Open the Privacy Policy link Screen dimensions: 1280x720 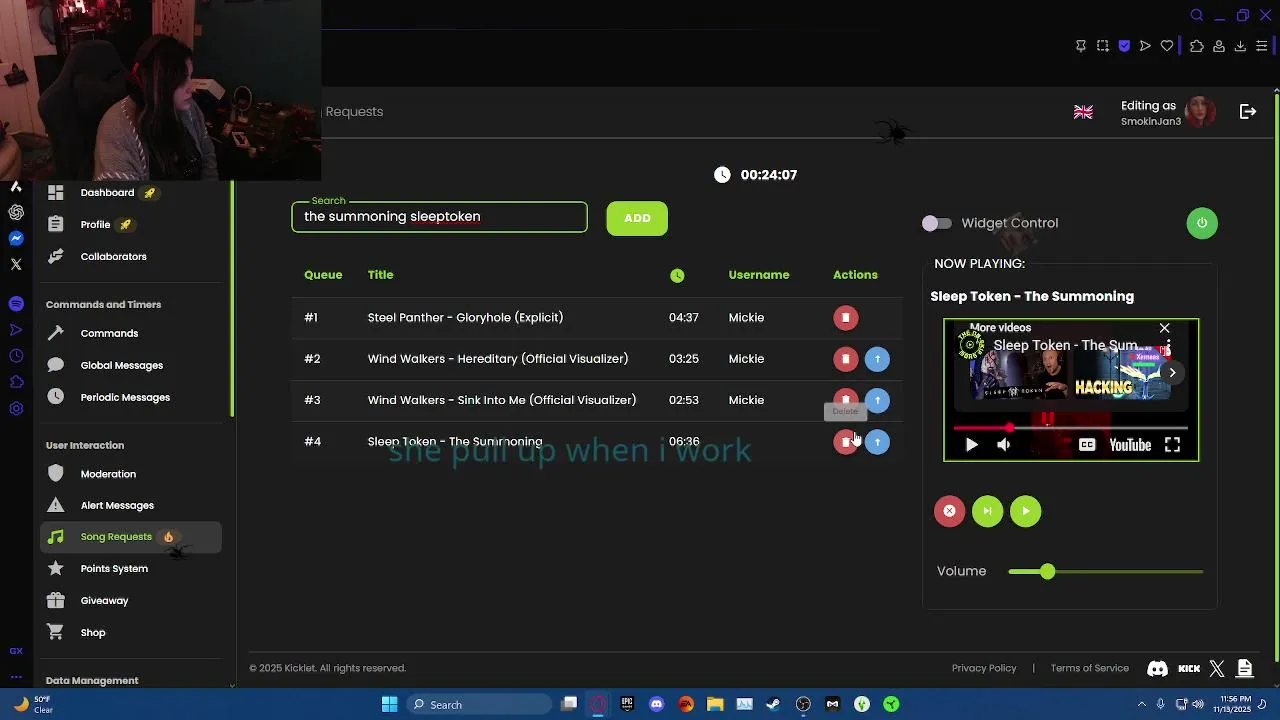click(x=984, y=668)
